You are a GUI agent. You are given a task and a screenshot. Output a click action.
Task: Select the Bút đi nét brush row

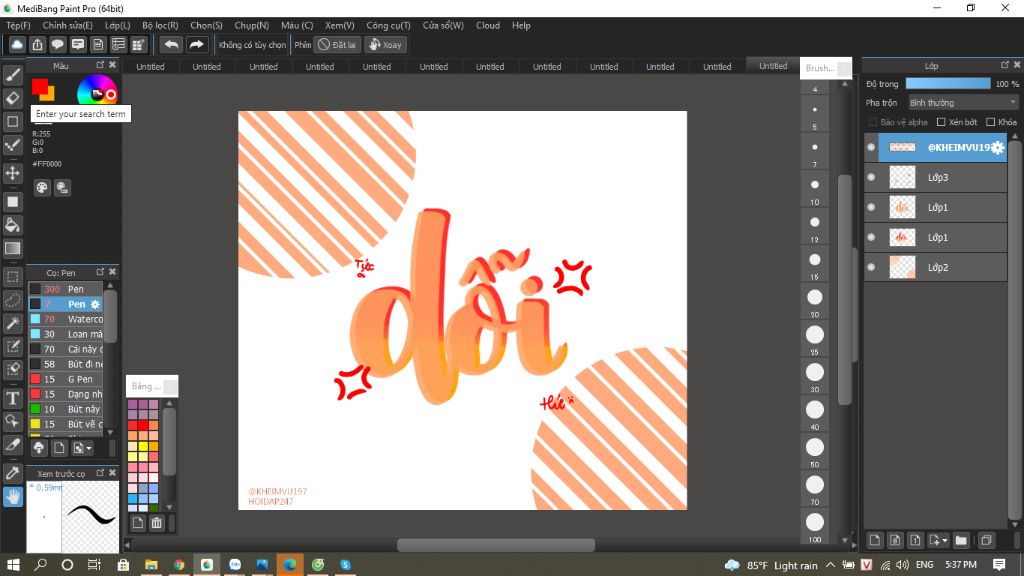[66, 364]
